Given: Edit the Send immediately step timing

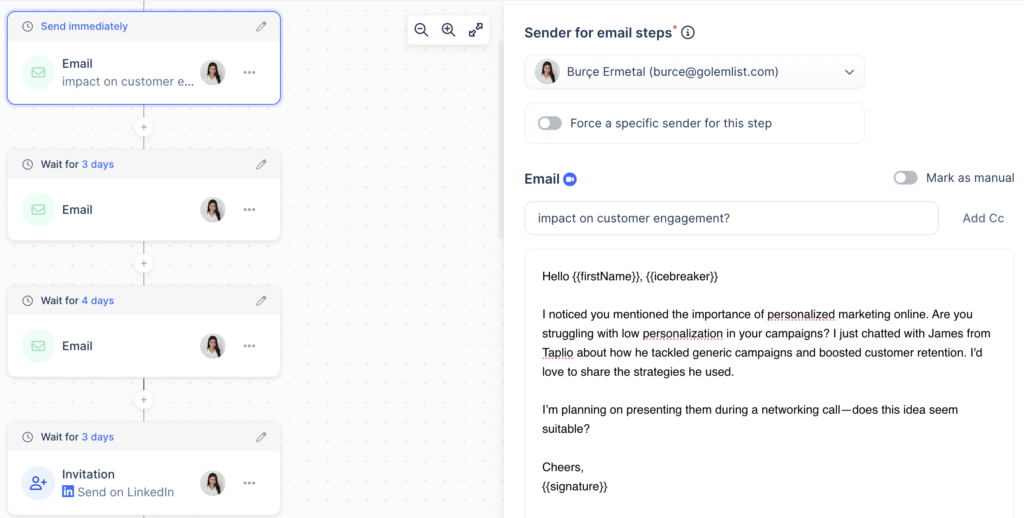Looking at the screenshot, I should pyautogui.click(x=261, y=27).
